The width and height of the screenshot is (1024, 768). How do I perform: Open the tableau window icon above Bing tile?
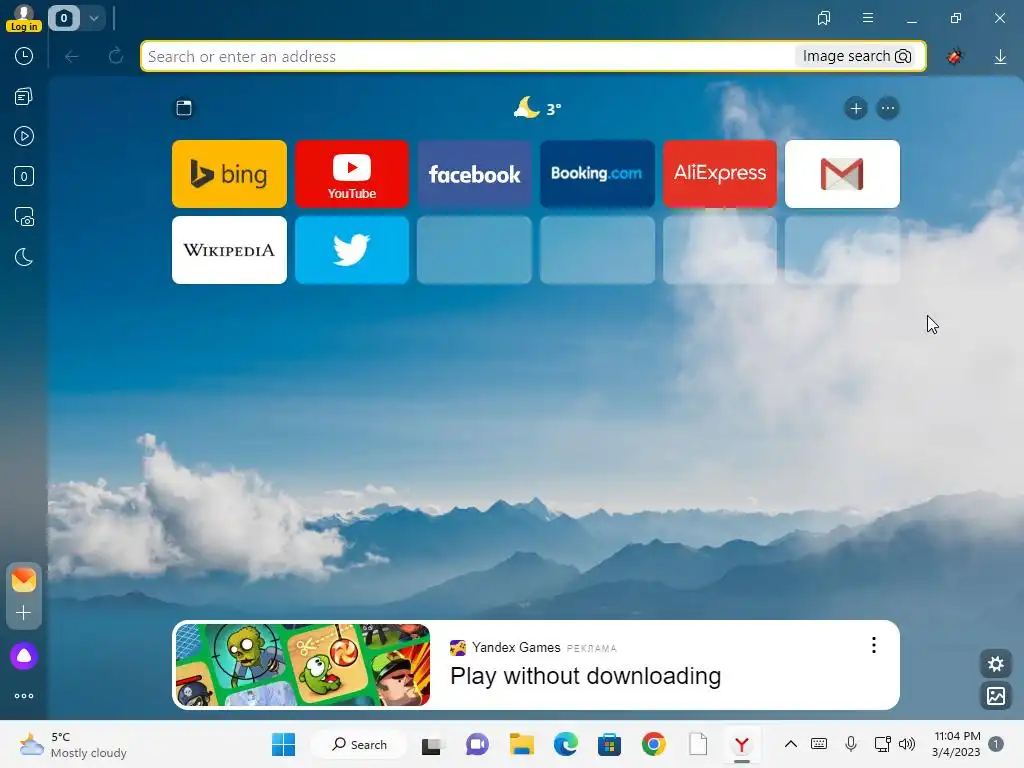[184, 108]
